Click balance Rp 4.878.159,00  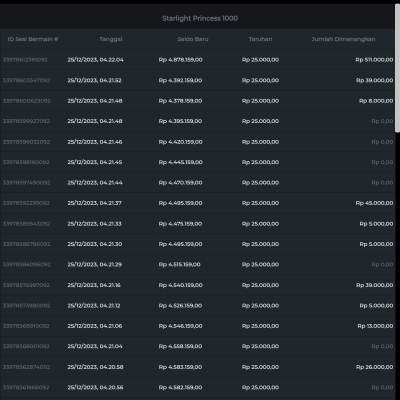pyautogui.click(x=180, y=60)
